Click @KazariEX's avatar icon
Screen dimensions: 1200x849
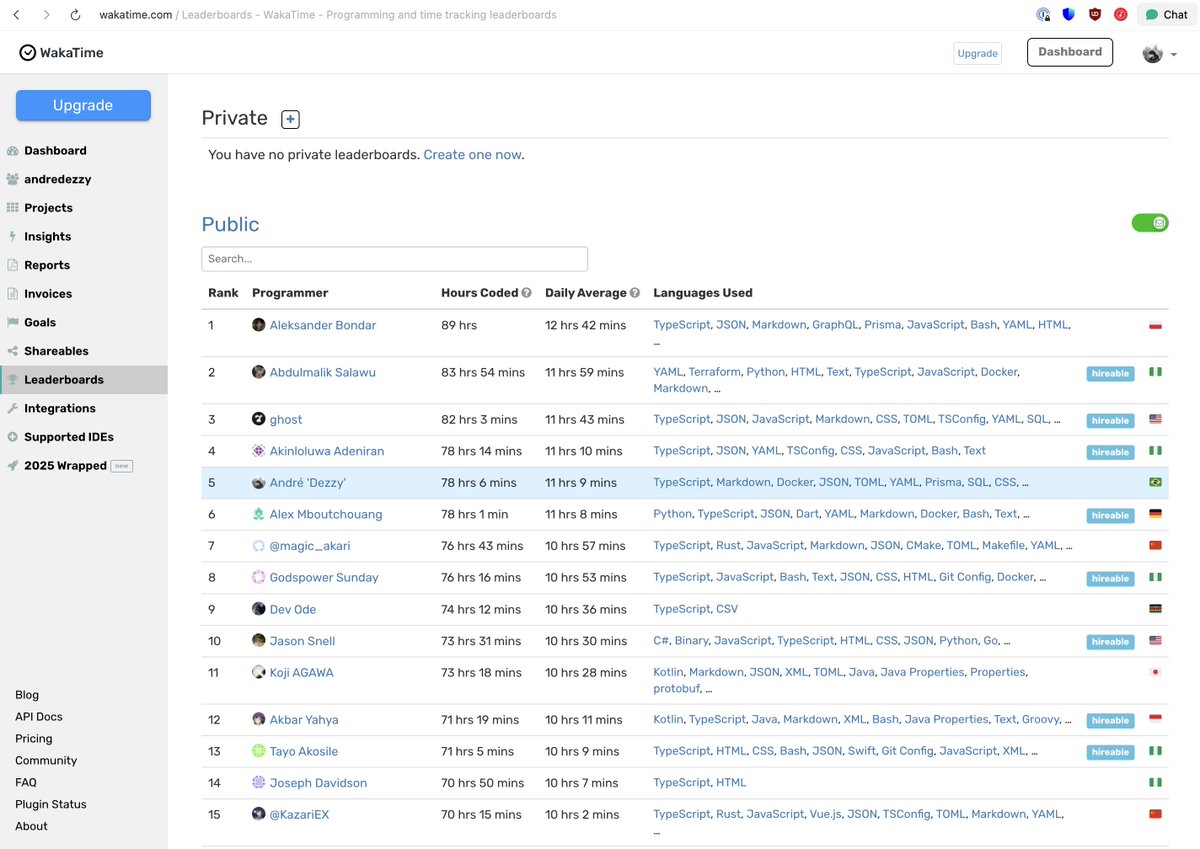[x=259, y=814]
